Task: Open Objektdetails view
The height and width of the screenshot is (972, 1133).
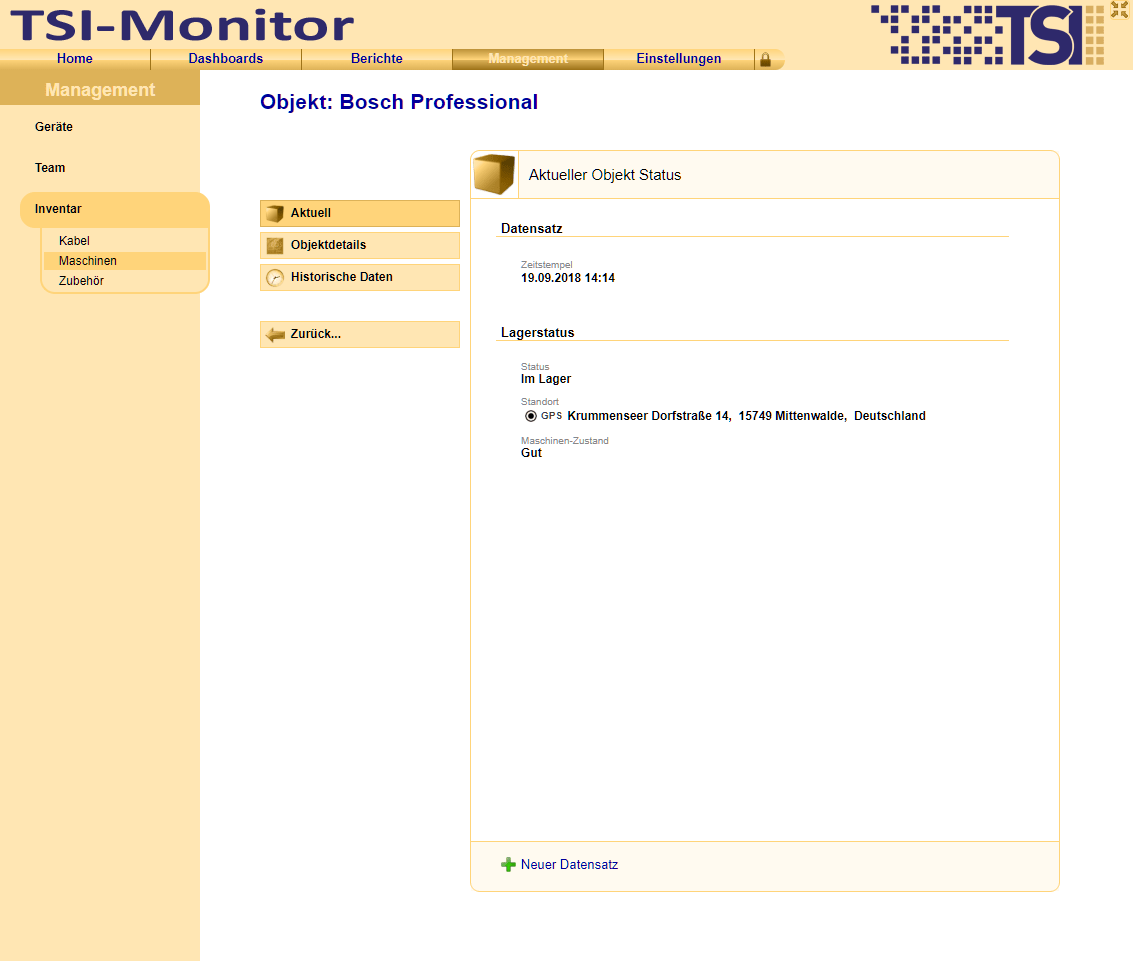Action: (x=360, y=246)
